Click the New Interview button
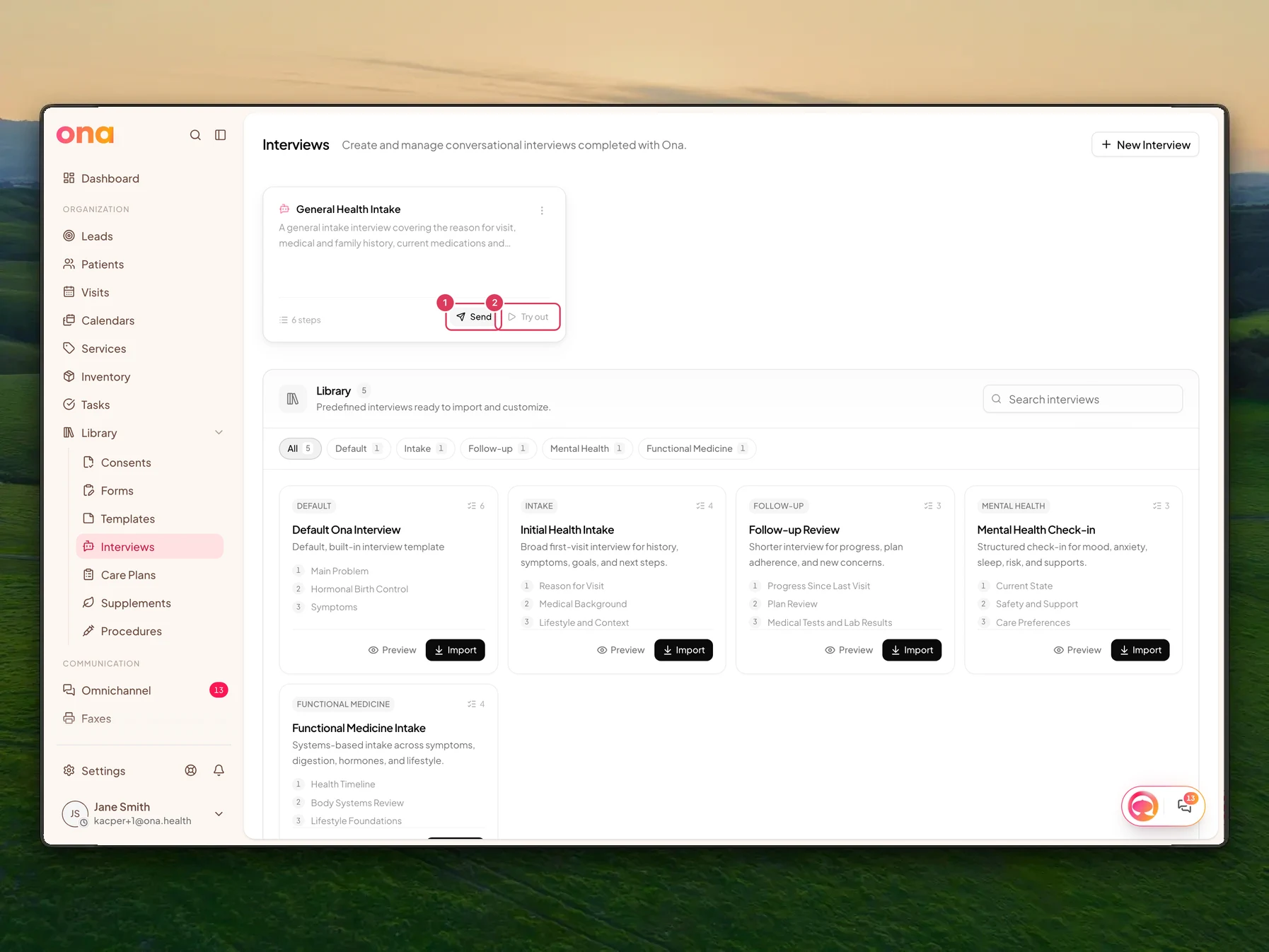1269x952 pixels. 1145,145
